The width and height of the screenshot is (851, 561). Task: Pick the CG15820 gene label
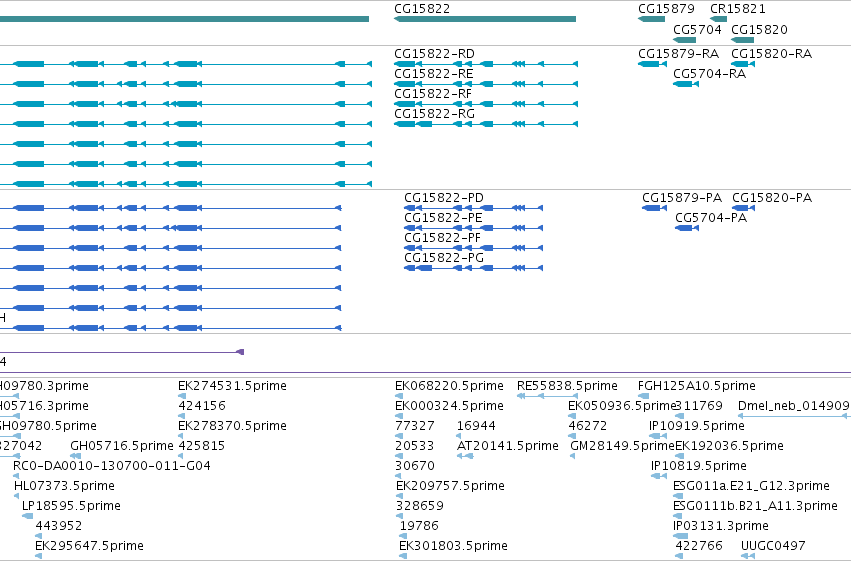click(759, 29)
